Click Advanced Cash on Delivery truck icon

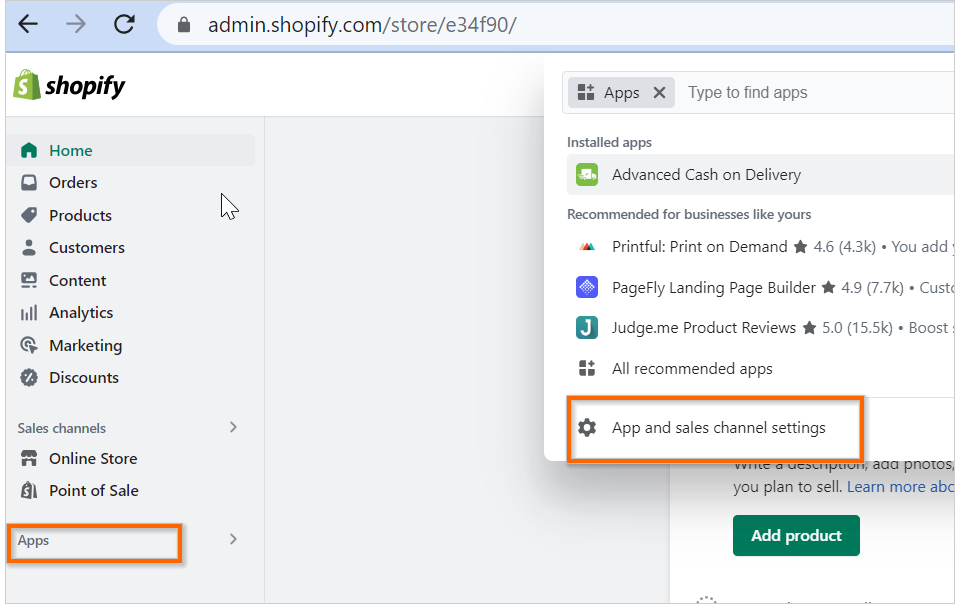click(x=587, y=175)
